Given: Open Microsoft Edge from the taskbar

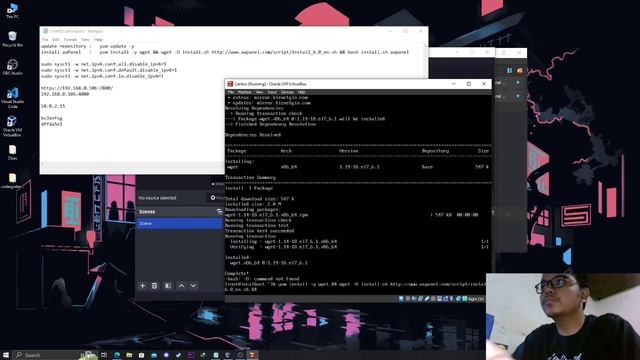Looking at the screenshot, I should point(117,355).
